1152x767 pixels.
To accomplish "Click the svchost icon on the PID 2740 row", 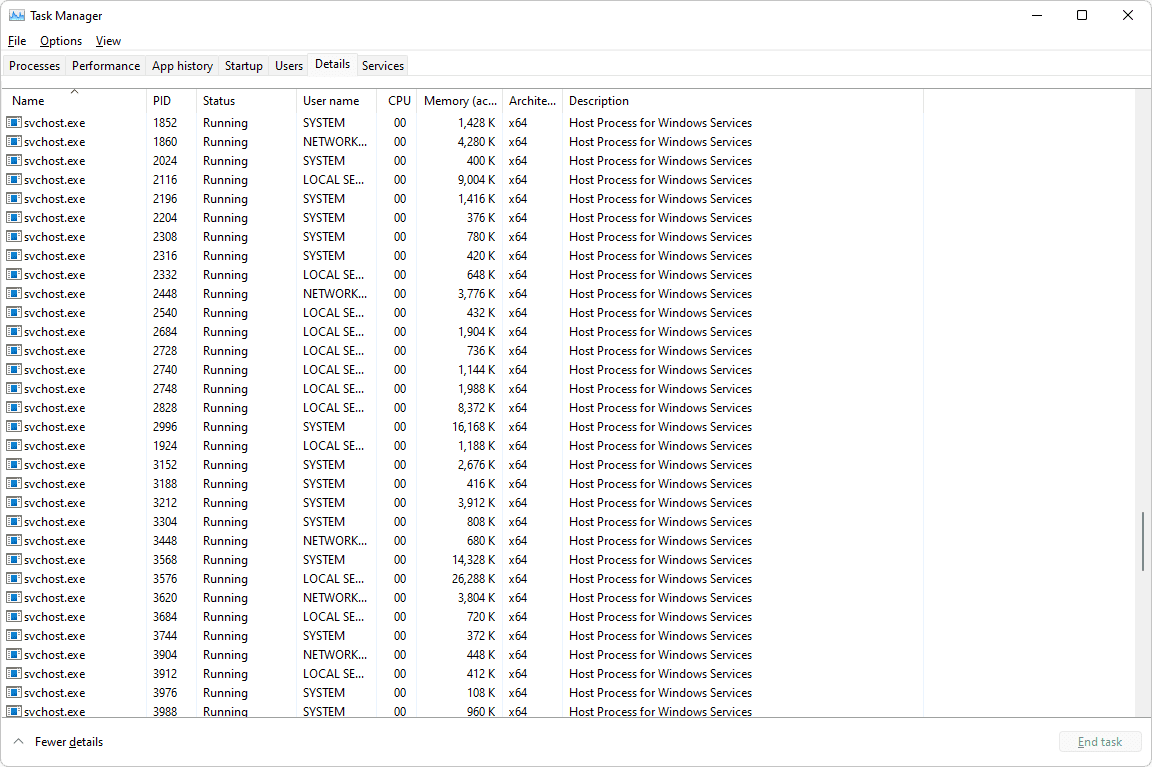I will click(13, 370).
